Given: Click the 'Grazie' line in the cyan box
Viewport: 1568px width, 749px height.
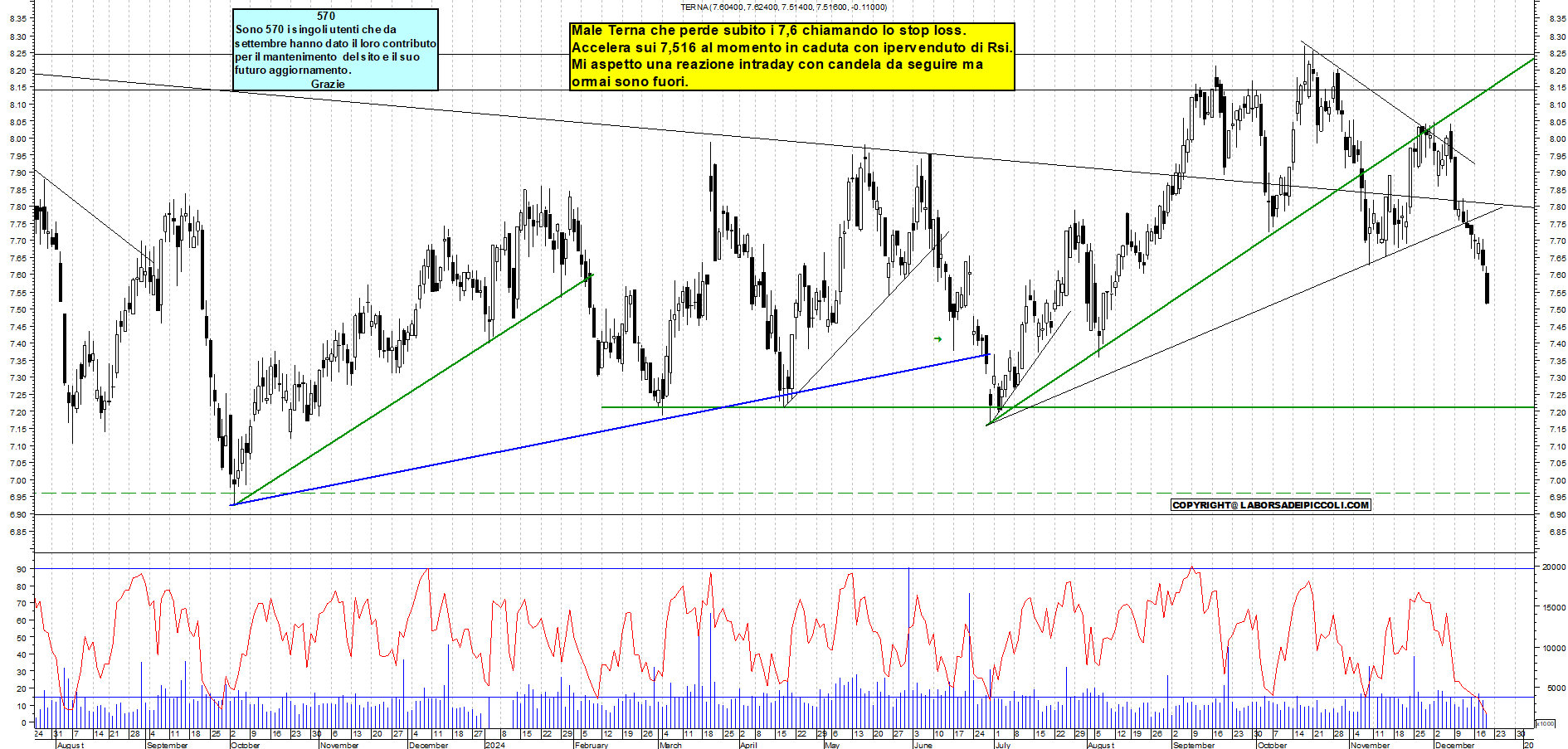Looking at the screenshot, I should (x=328, y=84).
